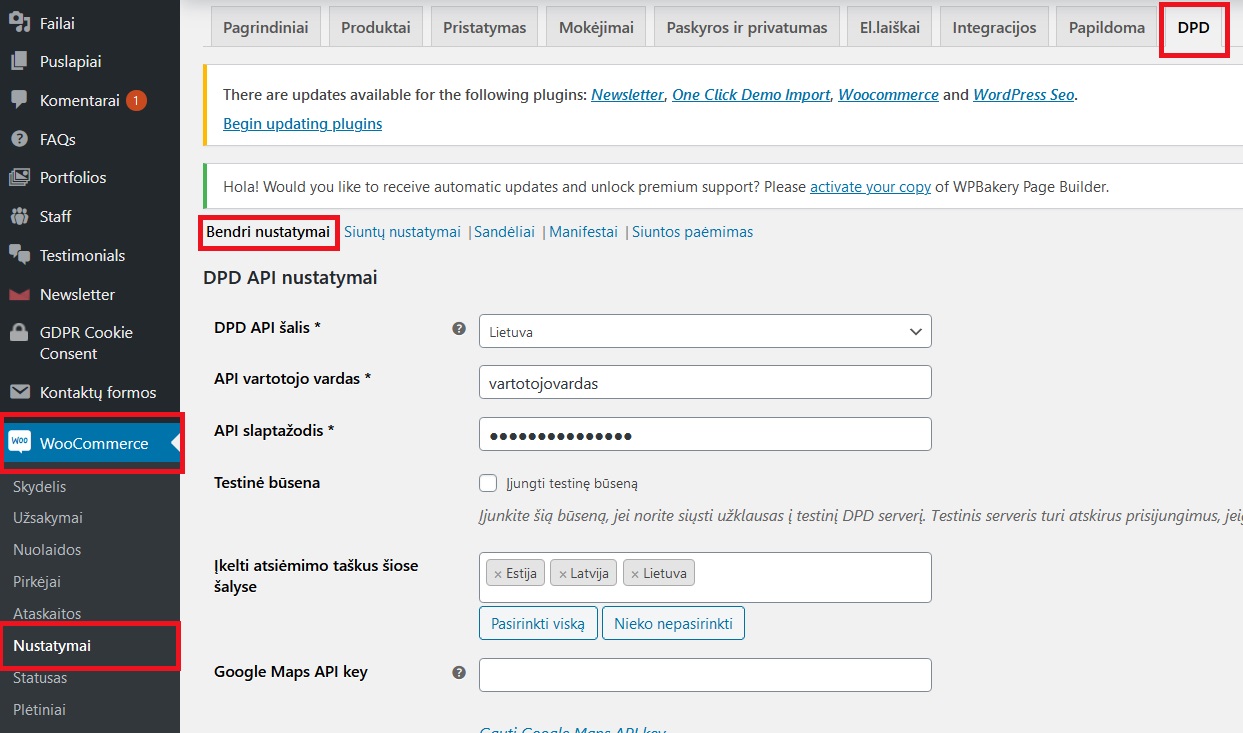This screenshot has height=733, width=1243.
Task: Open the Pagrindiniai settings tab
Action: tap(265, 27)
